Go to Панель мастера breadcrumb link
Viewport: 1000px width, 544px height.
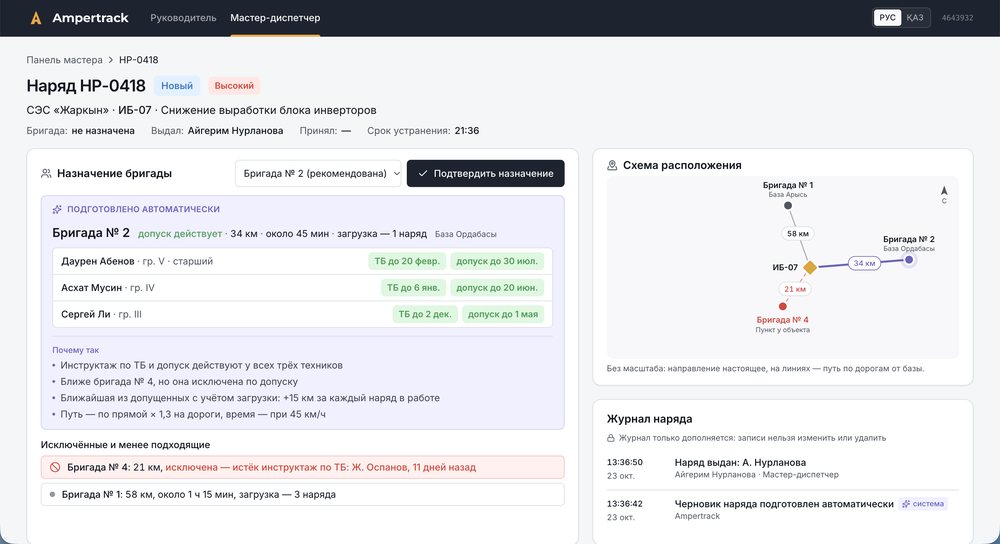click(64, 60)
